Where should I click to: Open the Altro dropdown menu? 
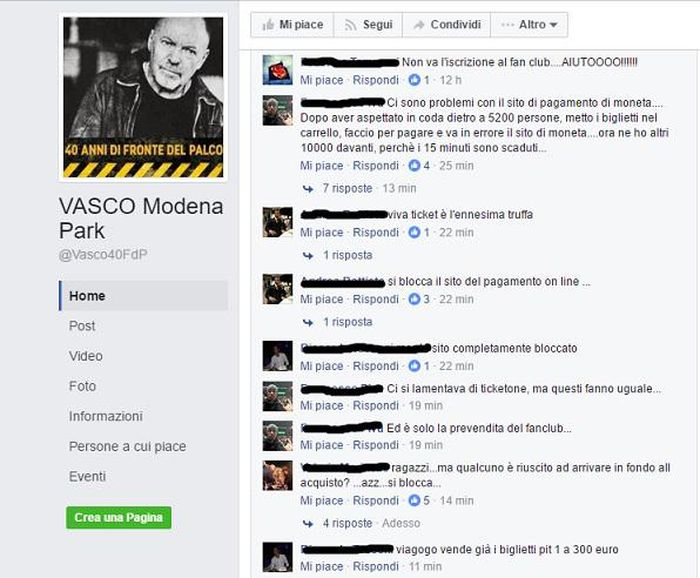(529, 25)
